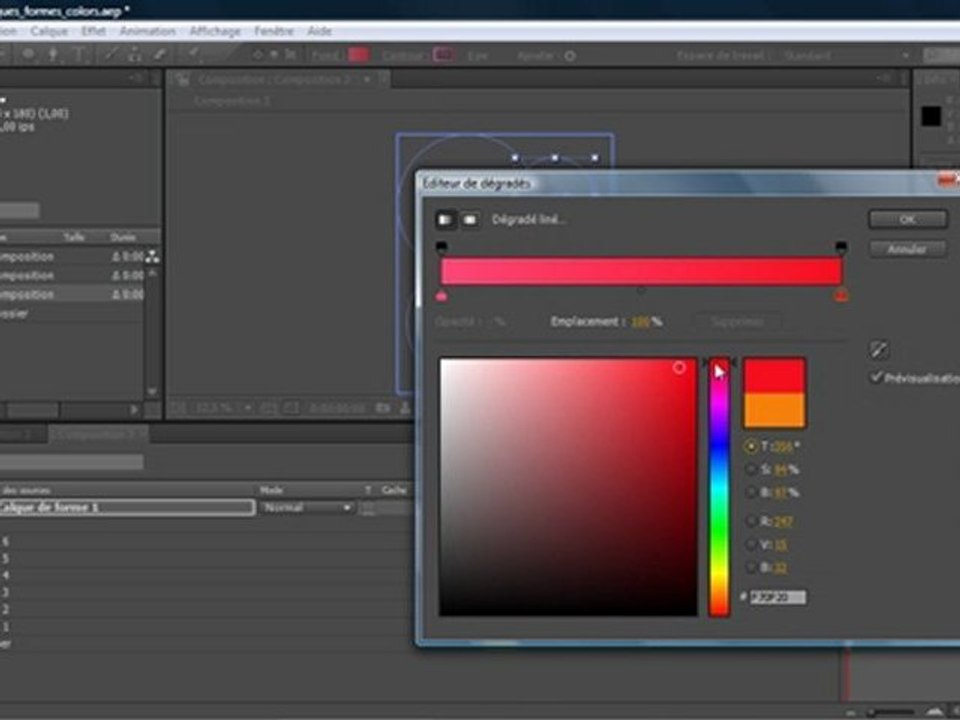
Task: Pick the eyedropper in gradient editor
Action: point(879,350)
